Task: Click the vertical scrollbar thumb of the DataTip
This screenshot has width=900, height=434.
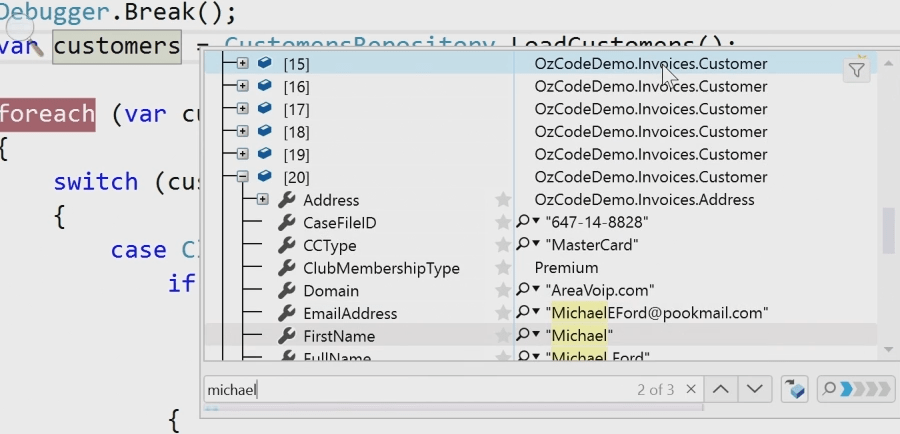Action: 887,230
